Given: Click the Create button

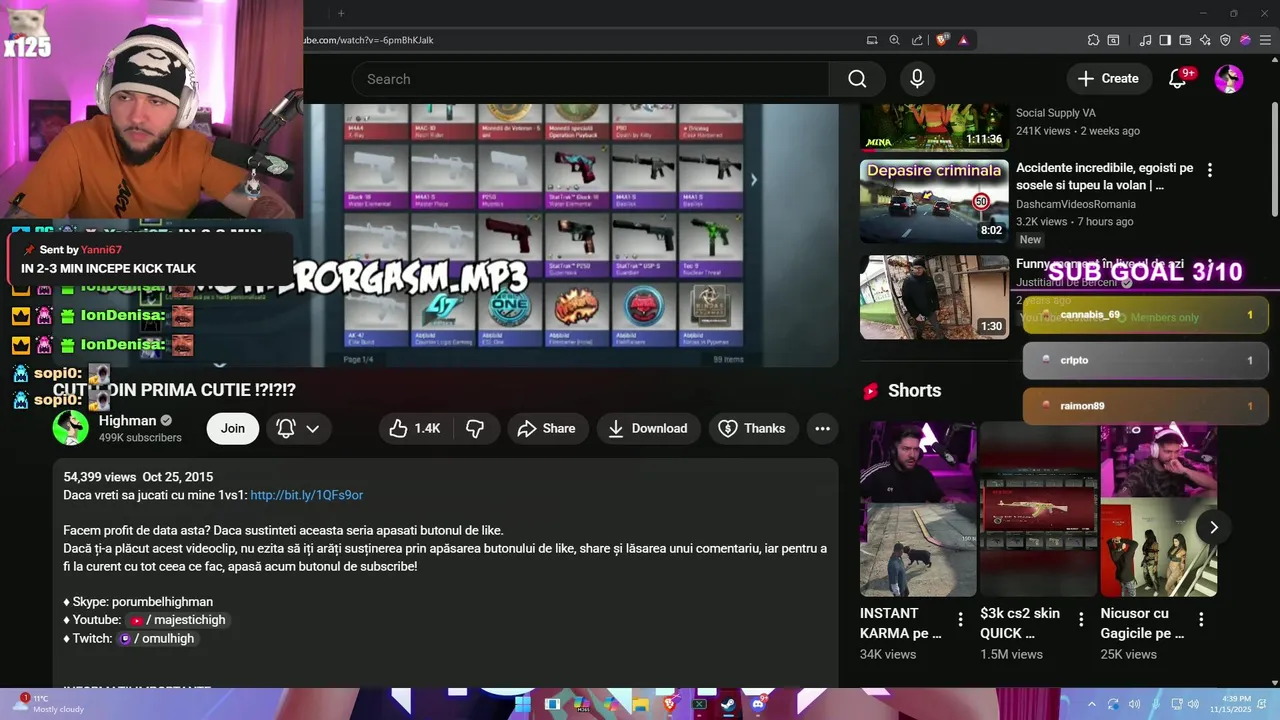Looking at the screenshot, I should (x=1108, y=79).
